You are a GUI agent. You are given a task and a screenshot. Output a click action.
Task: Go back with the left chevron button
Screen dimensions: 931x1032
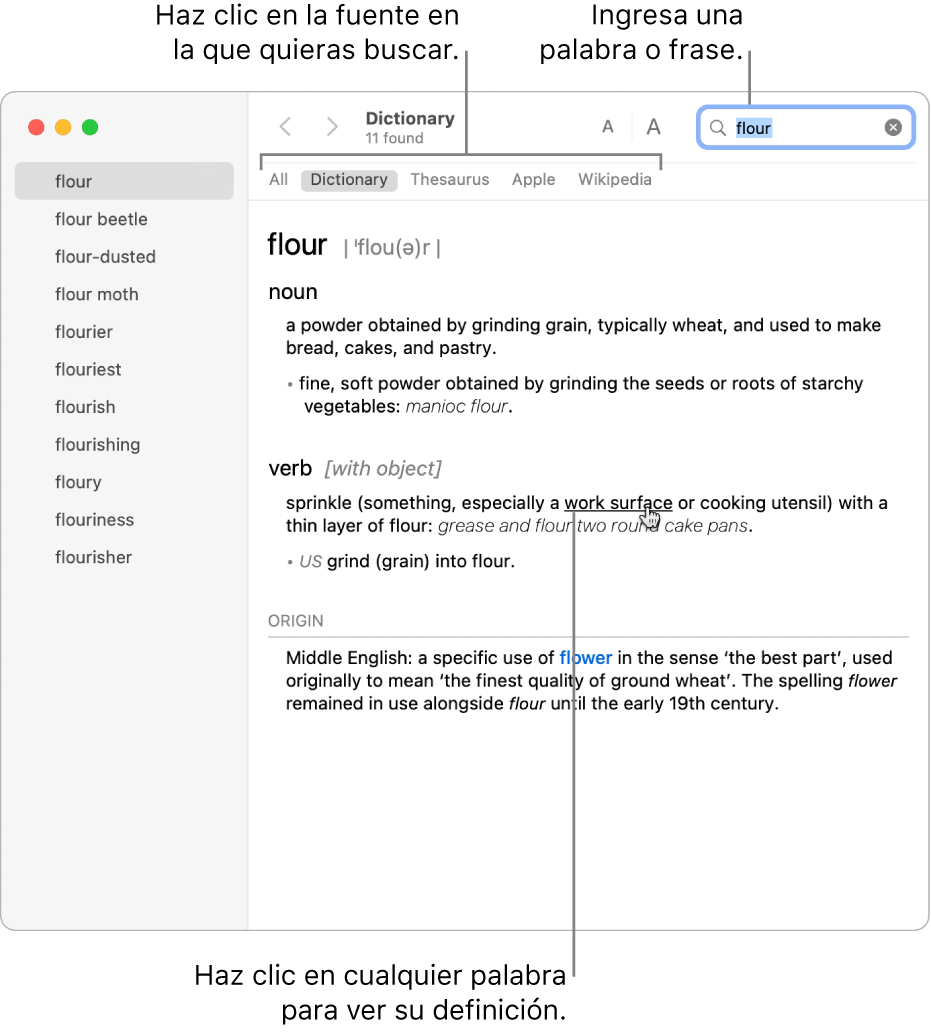285,126
